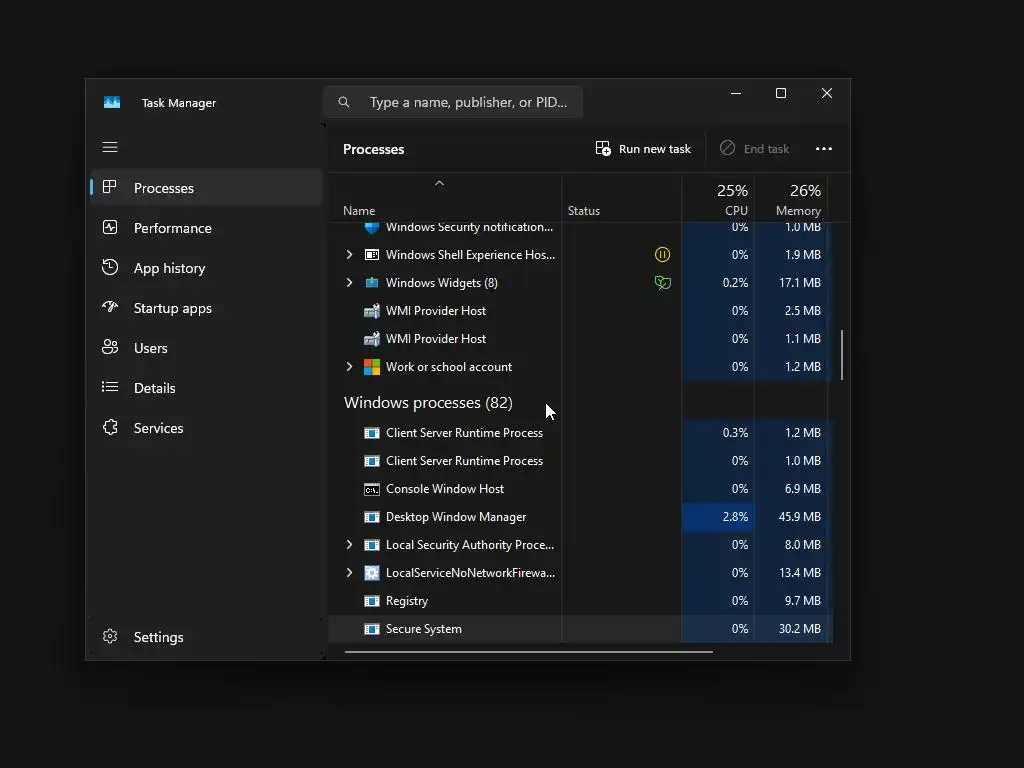The height and width of the screenshot is (768, 1024).
Task: Click the Work or school account icon
Action: (x=372, y=367)
